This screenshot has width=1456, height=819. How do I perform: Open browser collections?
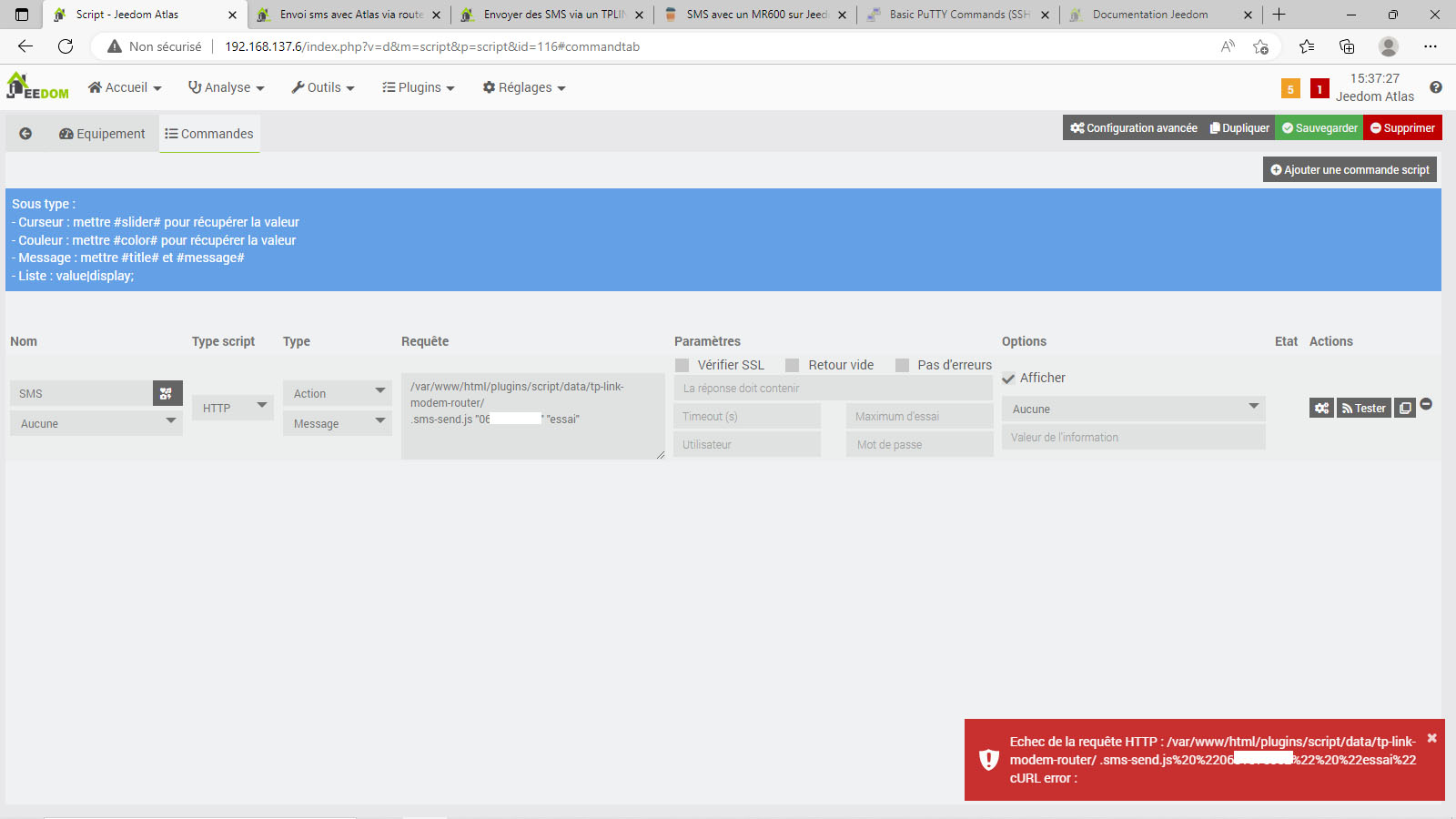[x=1347, y=46]
